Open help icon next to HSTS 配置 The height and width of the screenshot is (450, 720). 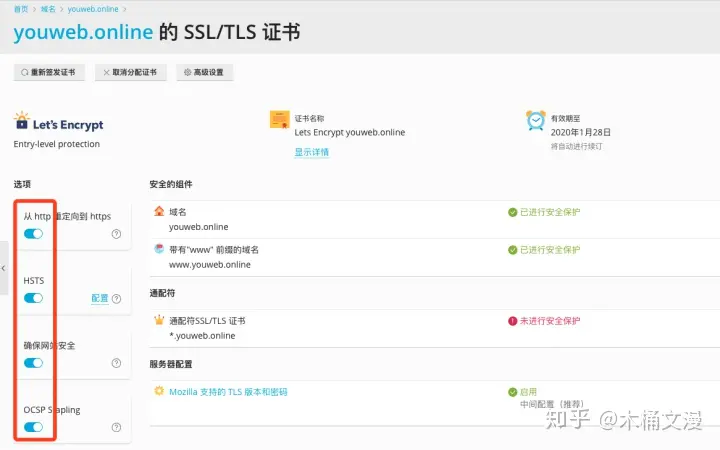[117, 298]
